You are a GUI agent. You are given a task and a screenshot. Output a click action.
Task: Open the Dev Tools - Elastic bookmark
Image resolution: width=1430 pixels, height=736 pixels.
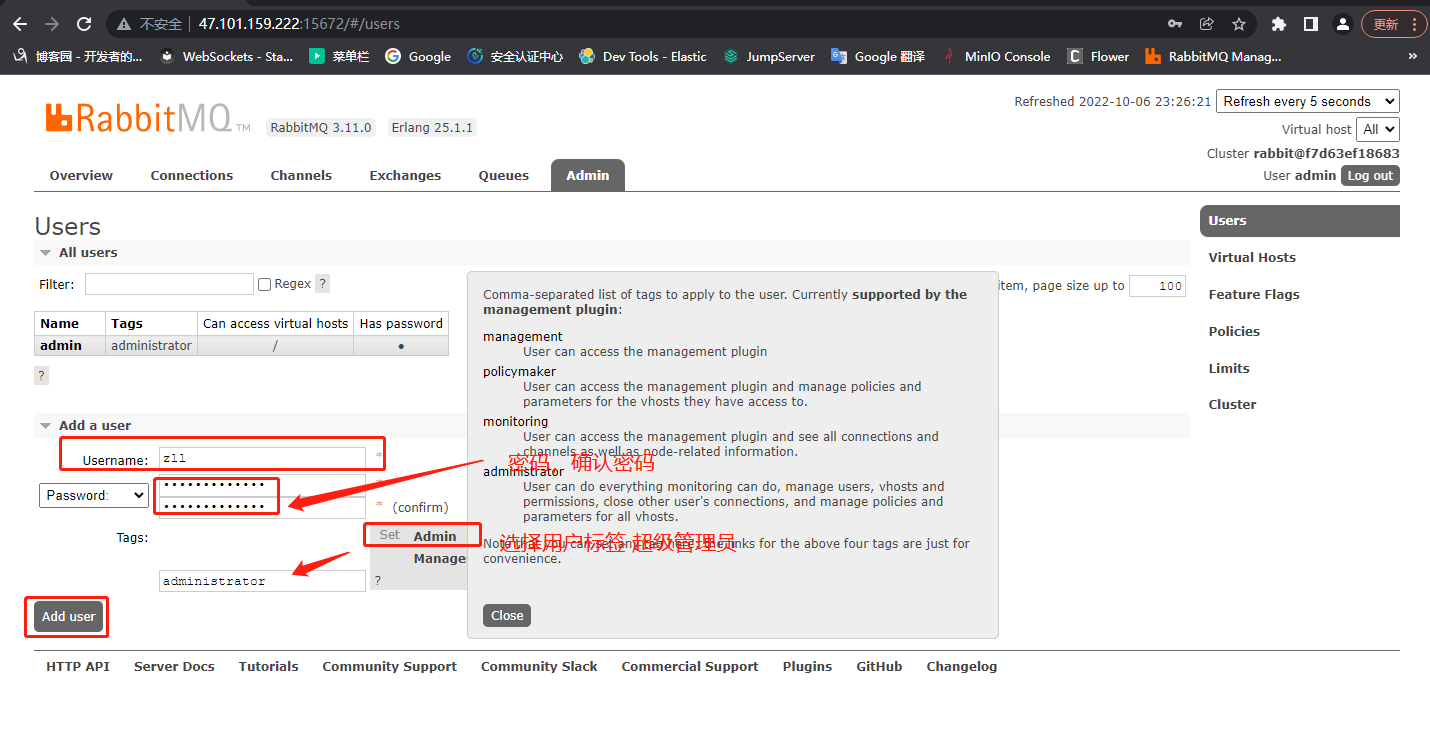643,57
